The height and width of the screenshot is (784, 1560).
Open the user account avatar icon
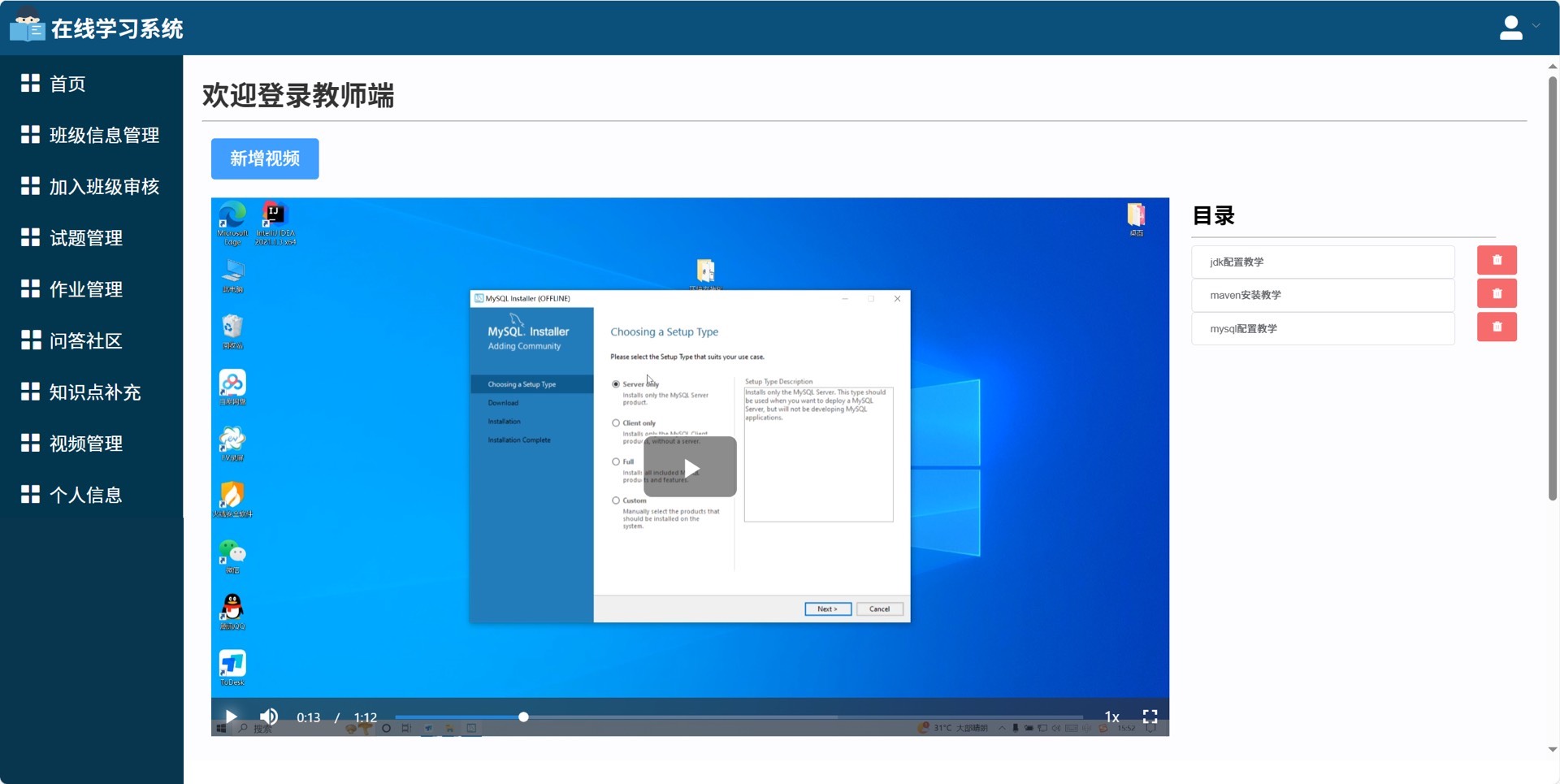1510,28
